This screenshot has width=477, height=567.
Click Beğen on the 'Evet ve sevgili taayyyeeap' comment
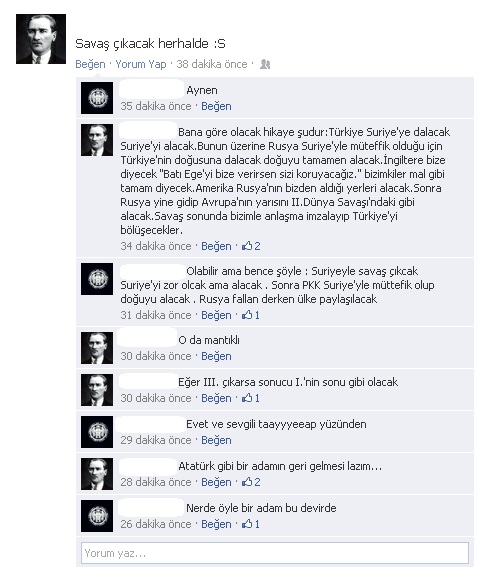point(216,440)
